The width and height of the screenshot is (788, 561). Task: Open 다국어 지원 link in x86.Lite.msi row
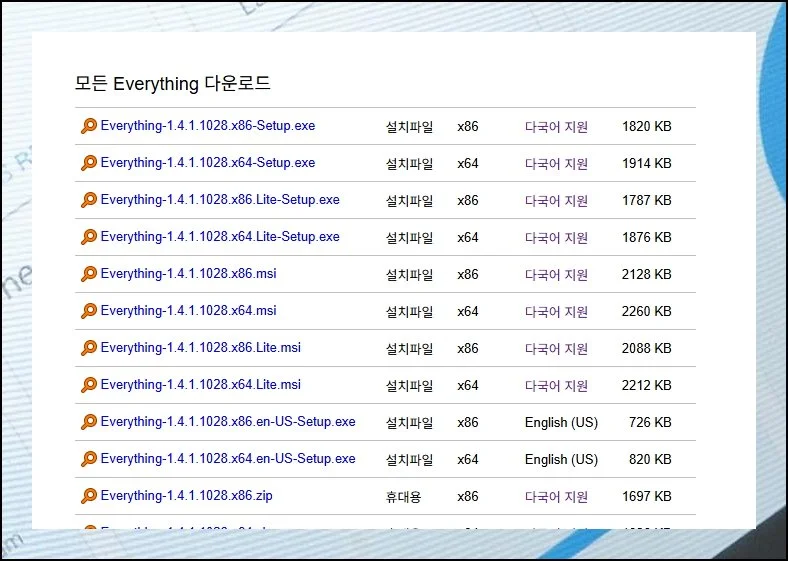[x=556, y=349]
